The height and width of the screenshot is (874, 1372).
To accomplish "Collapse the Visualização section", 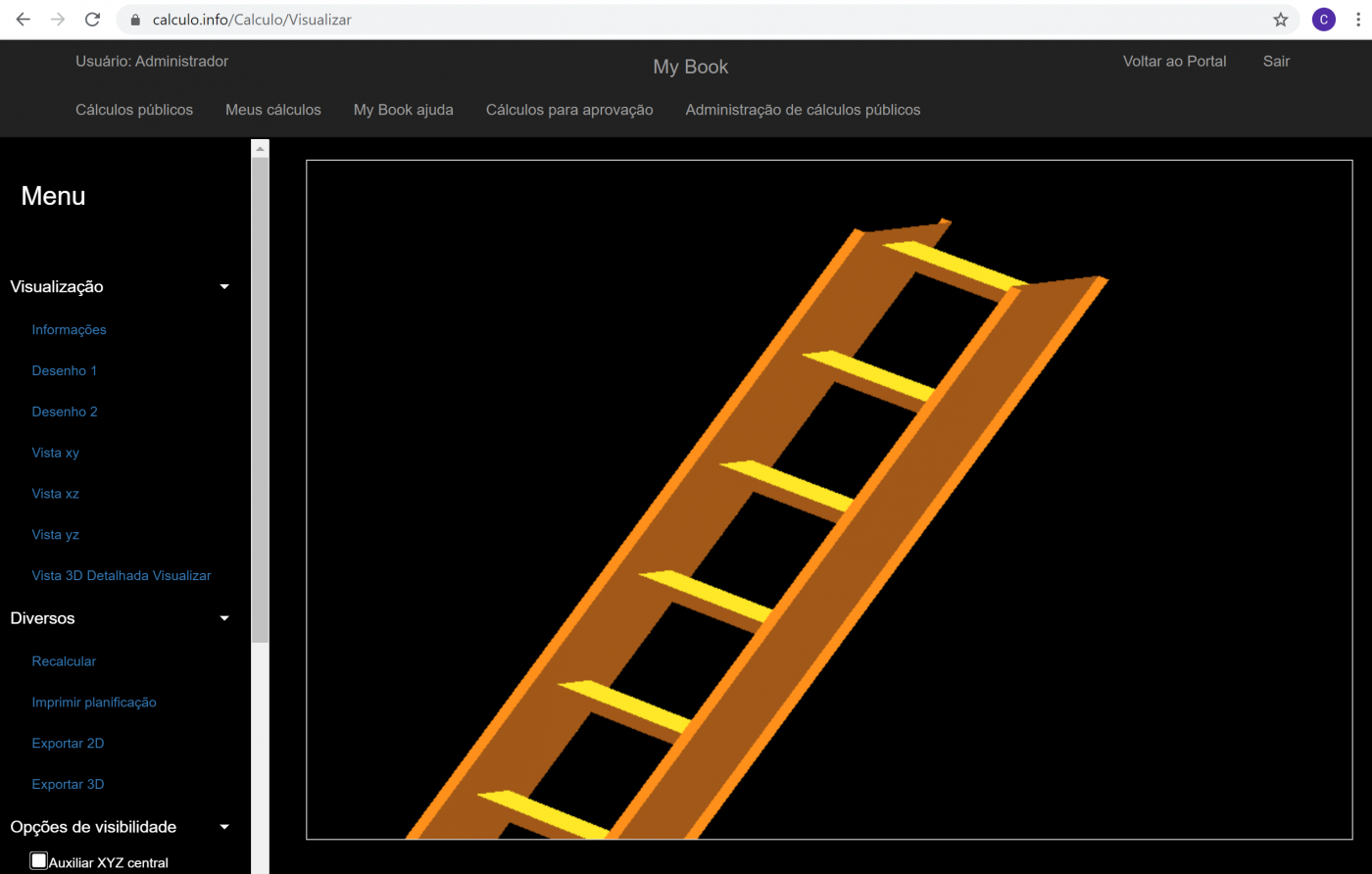I will pos(224,287).
